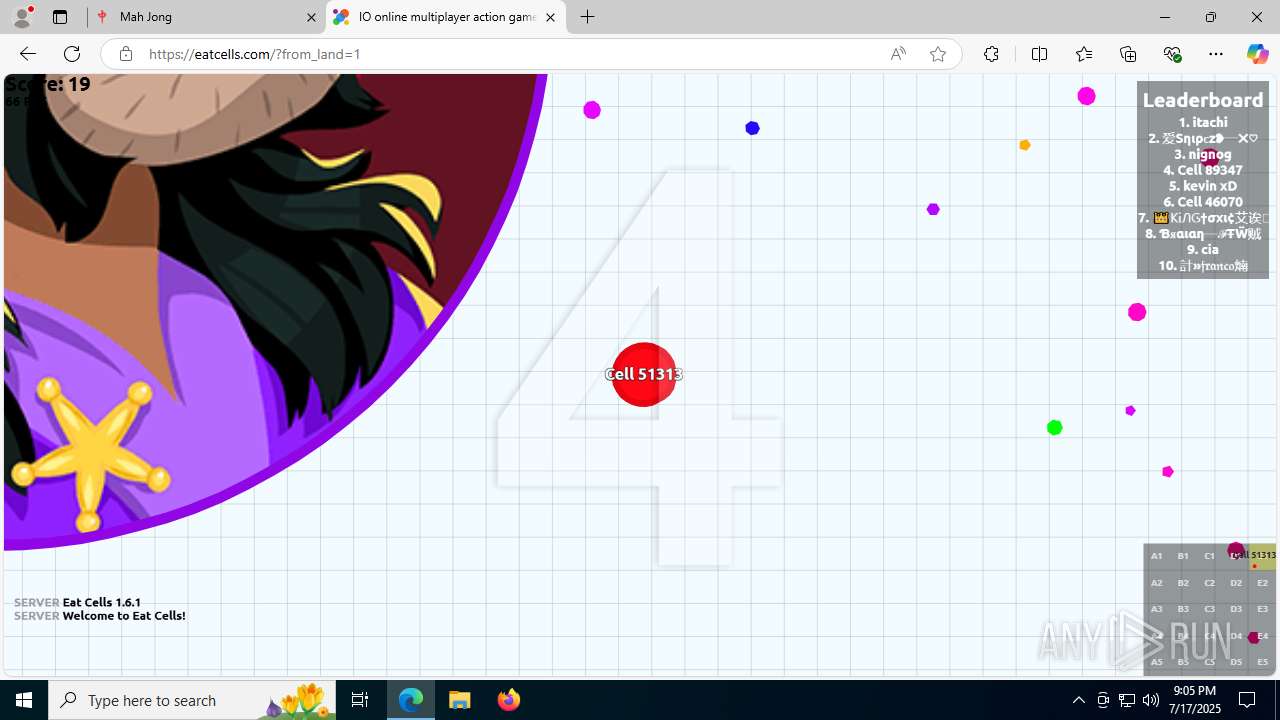1280x720 pixels.
Task: Open the Windows Start menu
Action: coord(24,700)
